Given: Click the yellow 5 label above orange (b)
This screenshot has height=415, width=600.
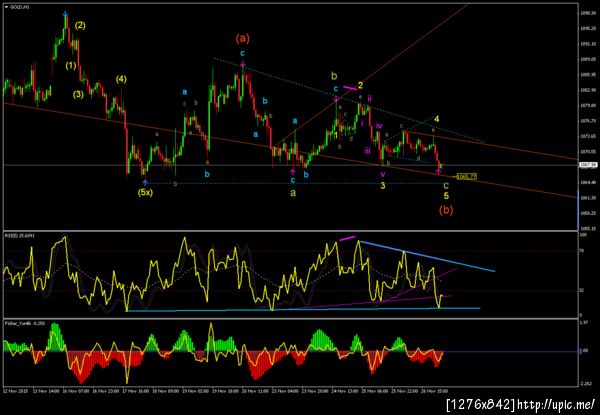Looking at the screenshot, I should click(446, 196).
